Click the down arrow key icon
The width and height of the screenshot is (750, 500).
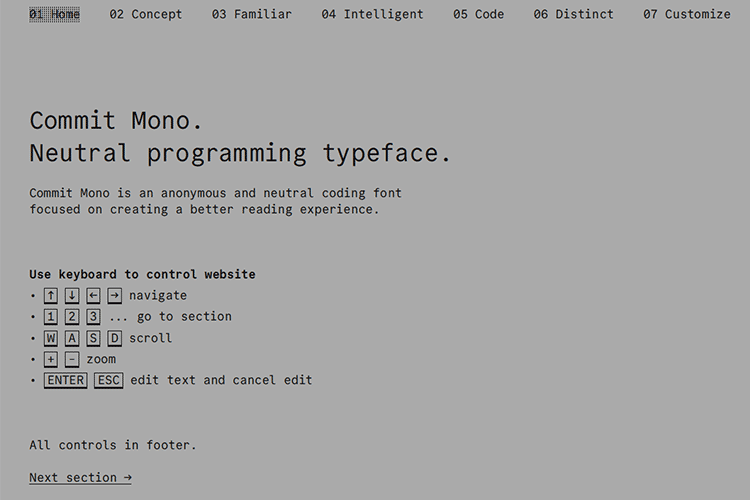(x=72, y=296)
